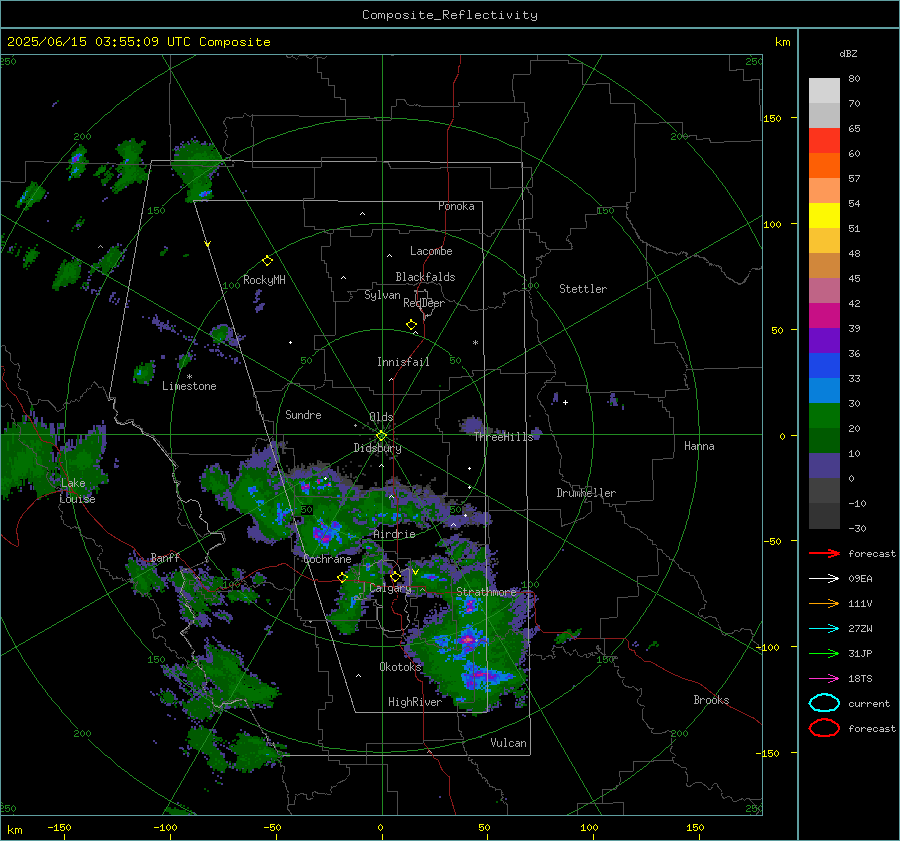900x841 pixels.
Task: Pick the cyan 27ZW arrow legend icon
Action: (x=824, y=629)
